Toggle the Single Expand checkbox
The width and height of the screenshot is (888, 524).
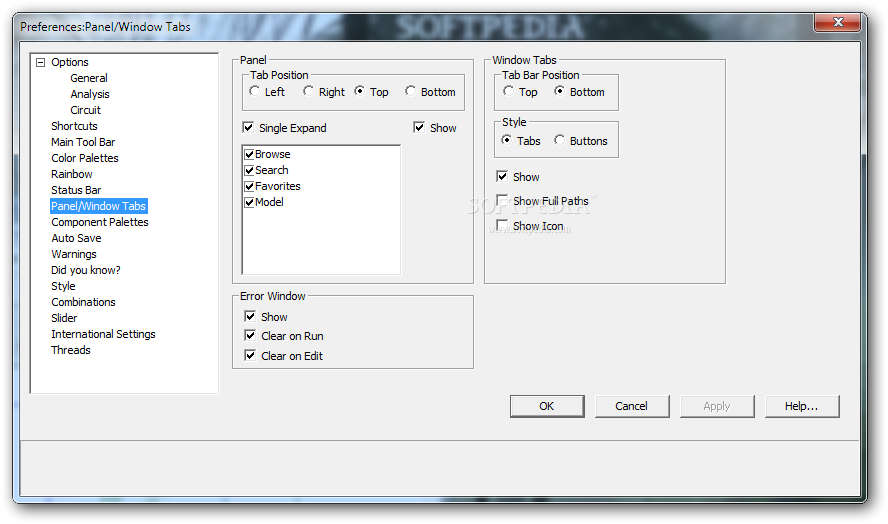248,127
